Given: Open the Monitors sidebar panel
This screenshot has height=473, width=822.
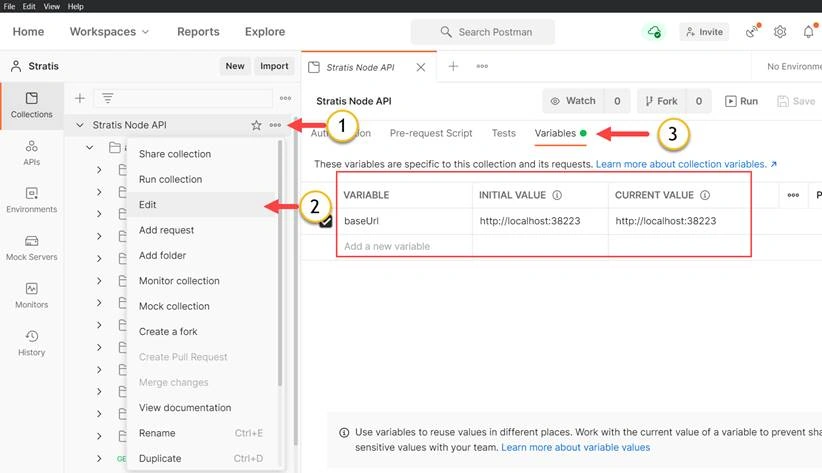Looking at the screenshot, I should (31, 295).
